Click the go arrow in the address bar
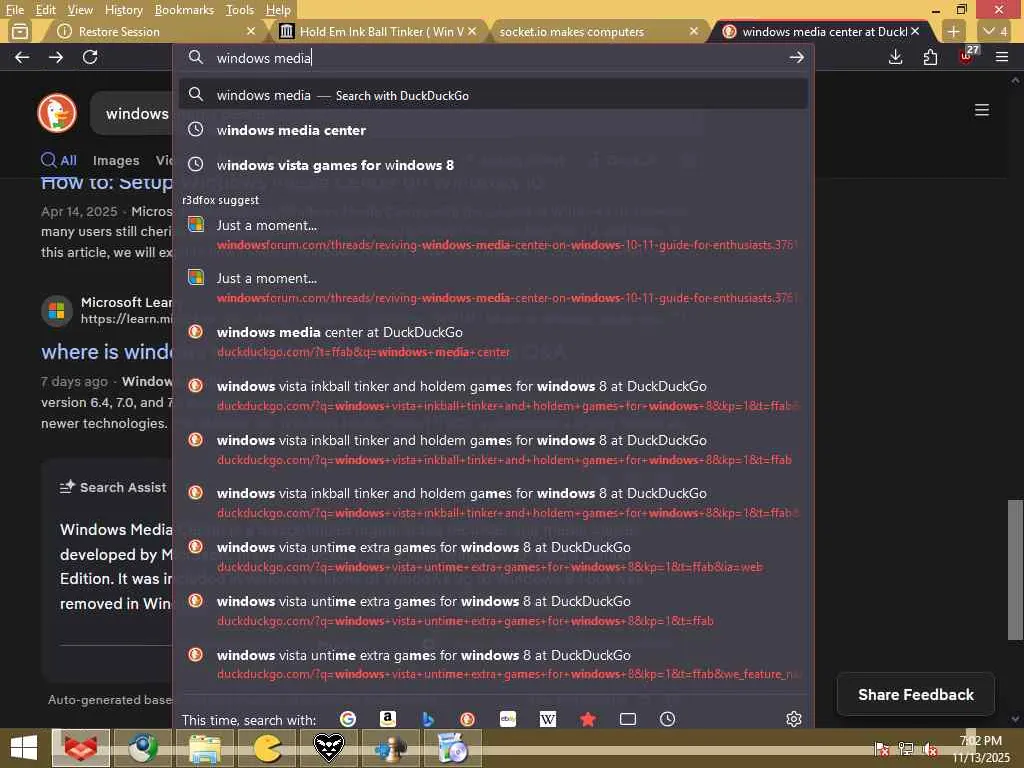Viewport: 1024px width, 768px height. coord(796,57)
